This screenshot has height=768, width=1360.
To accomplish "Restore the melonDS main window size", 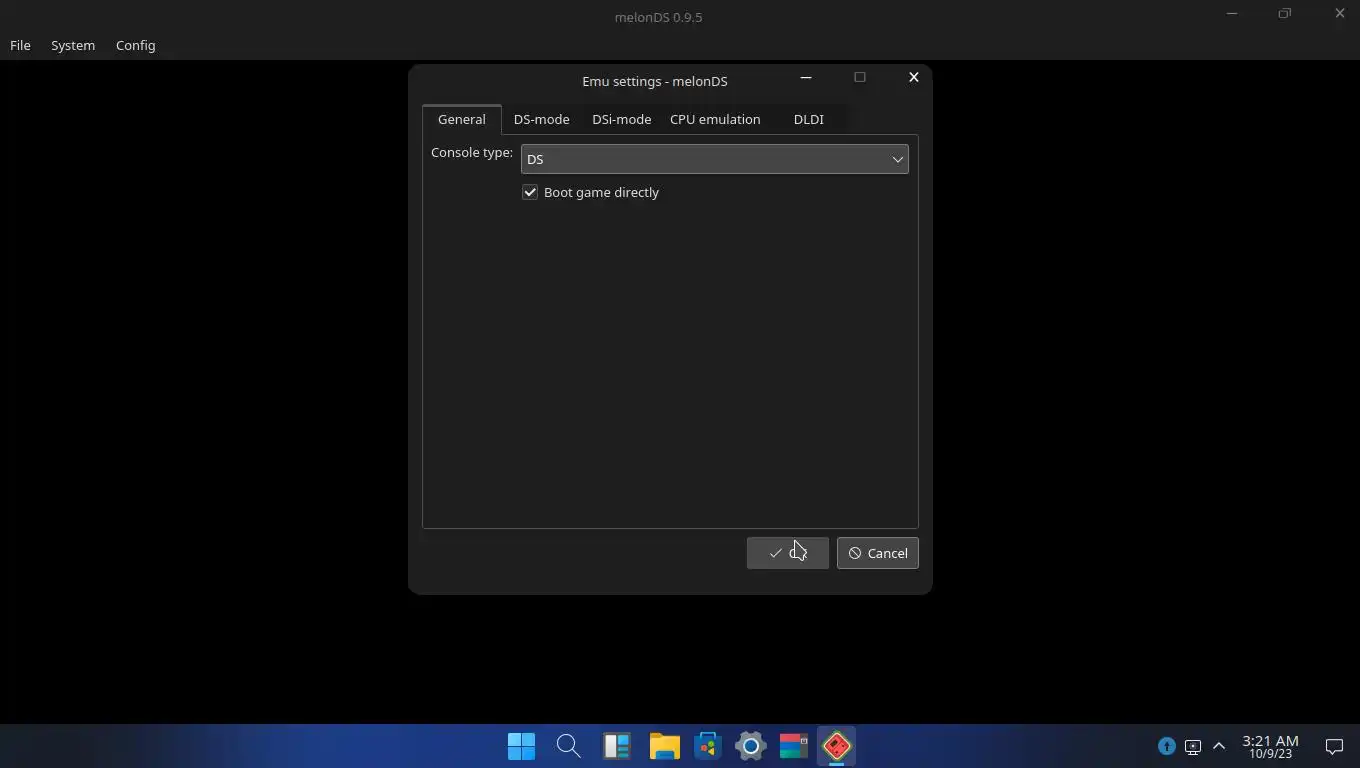I will [x=1285, y=14].
